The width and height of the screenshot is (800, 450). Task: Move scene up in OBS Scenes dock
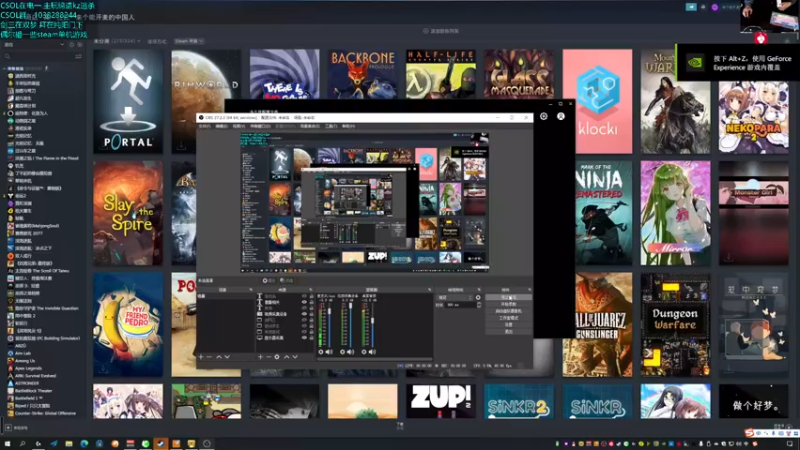(219, 357)
